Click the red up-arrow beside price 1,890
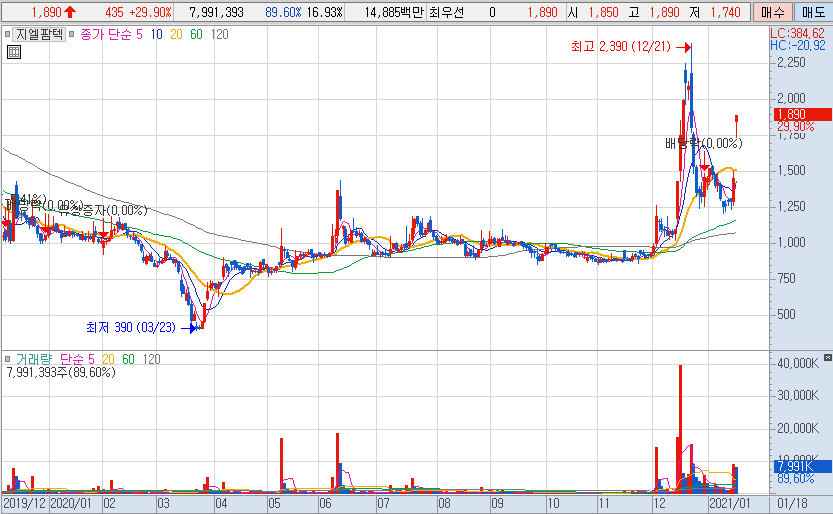 tap(70, 12)
